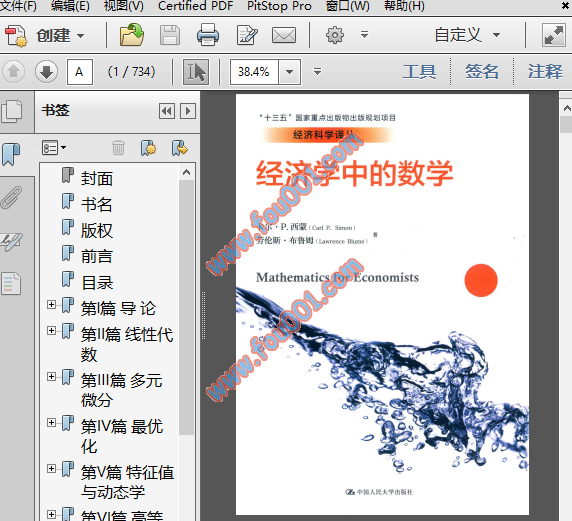Screen dimensions: 572x521
Task: Open the 目录 bookmark
Action: click(x=97, y=283)
